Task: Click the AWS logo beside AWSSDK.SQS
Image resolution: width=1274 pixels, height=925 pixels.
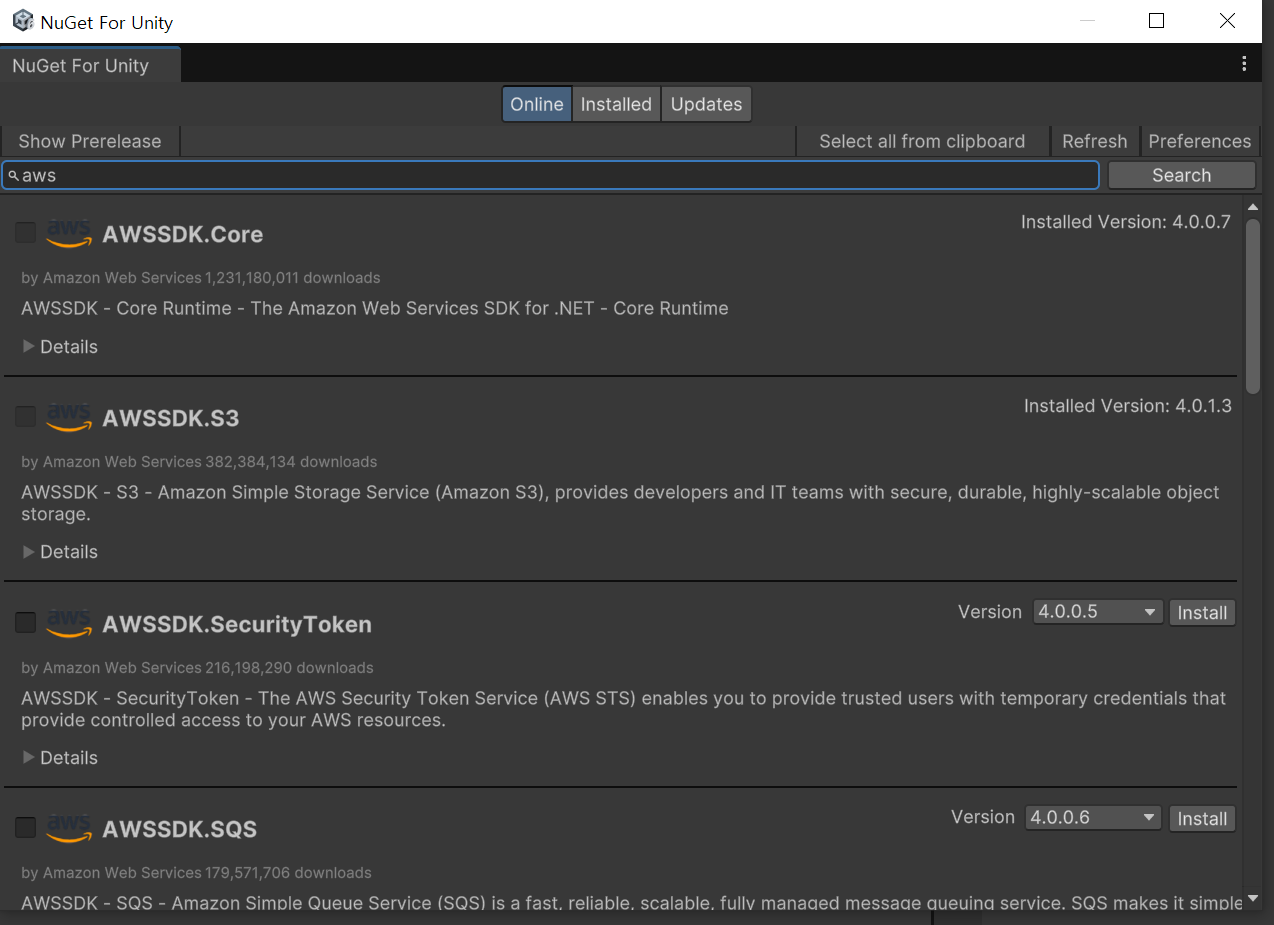Action: (69, 829)
